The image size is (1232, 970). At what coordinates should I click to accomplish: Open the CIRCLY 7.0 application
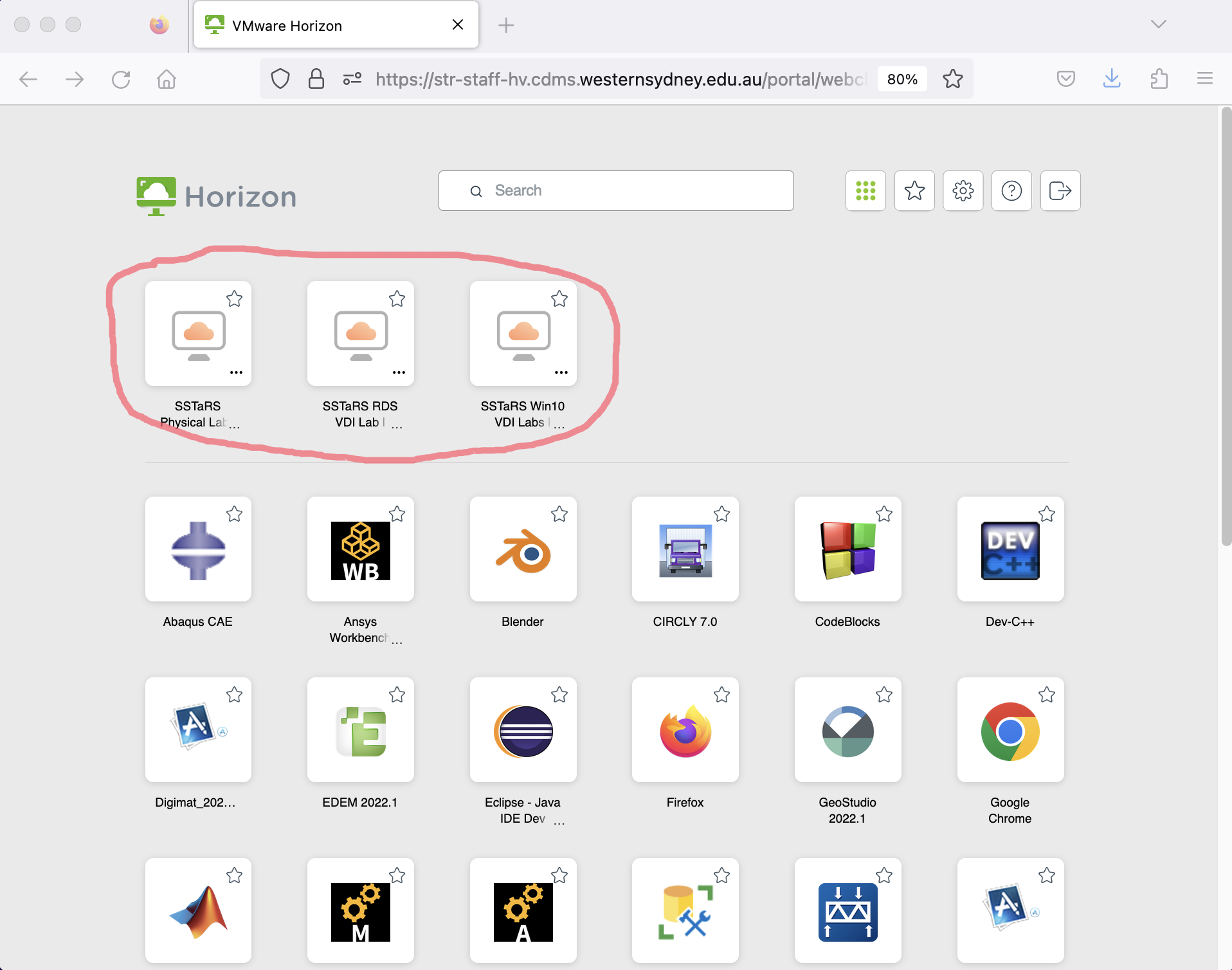(685, 549)
